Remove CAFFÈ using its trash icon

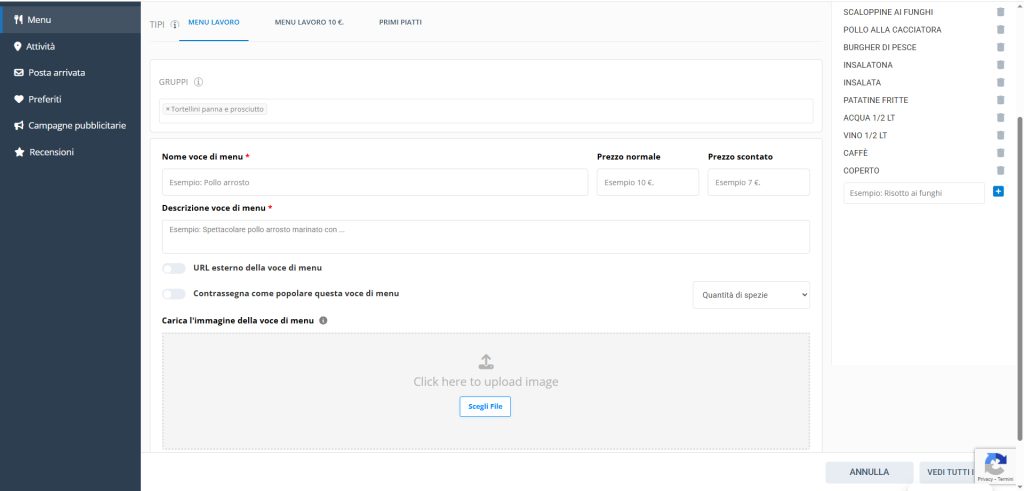click(1000, 153)
